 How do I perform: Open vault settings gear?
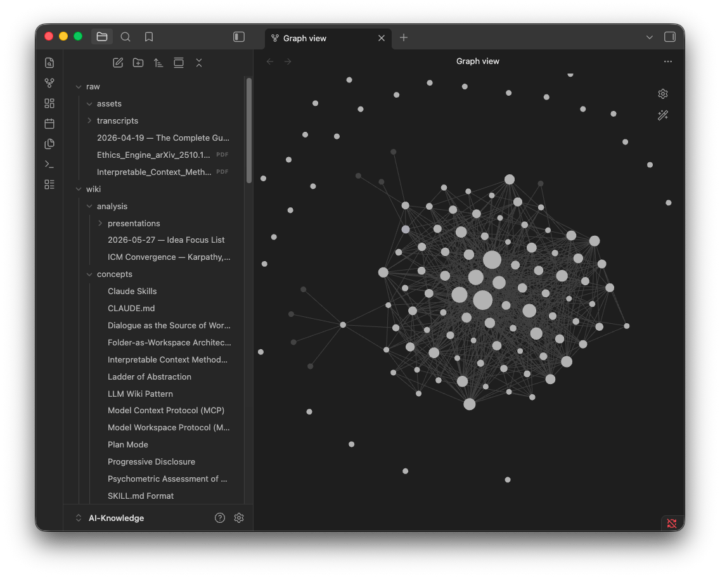click(239, 518)
